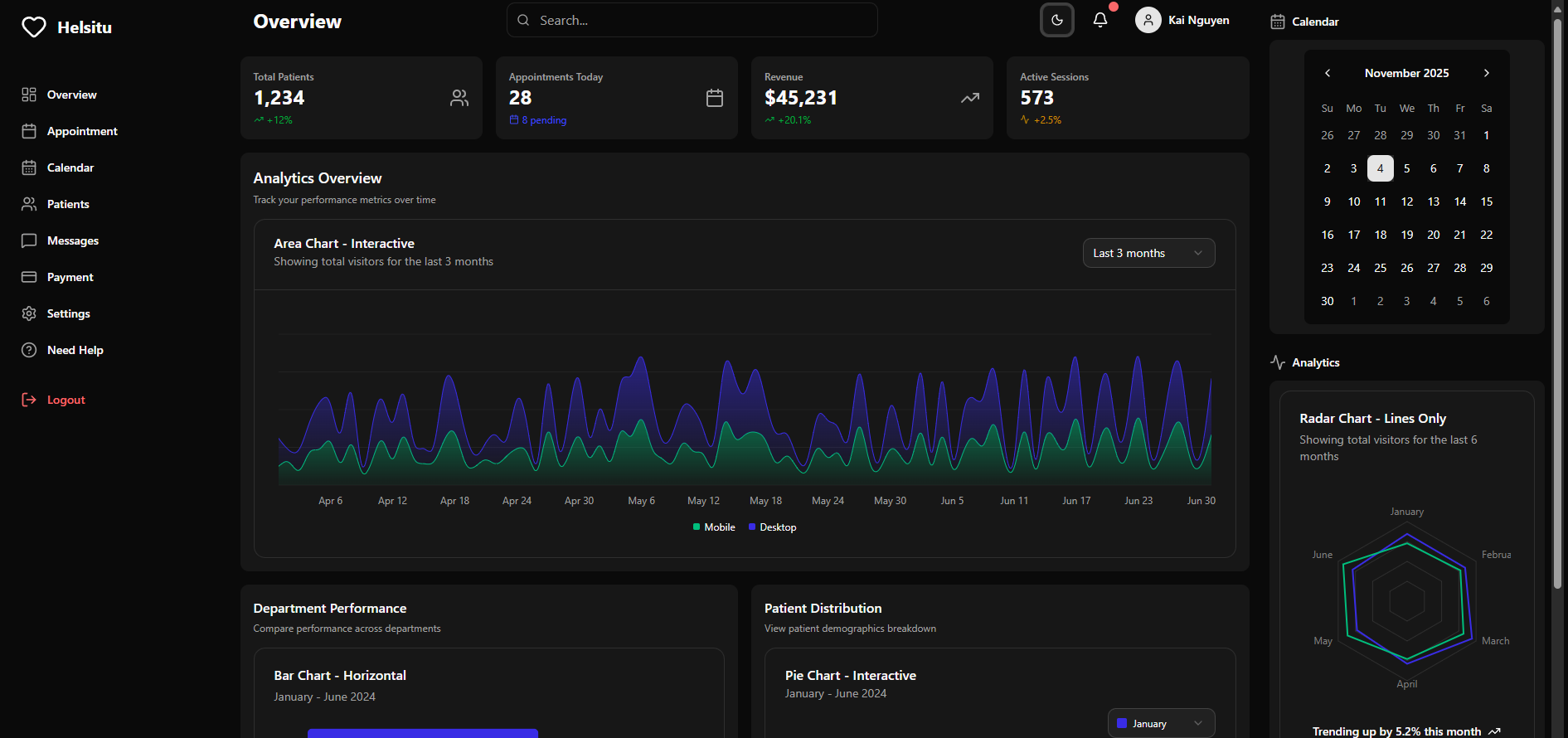This screenshot has height=738, width=1568.
Task: Click the Radar Chart - Lines Only title
Action: tap(1373, 419)
